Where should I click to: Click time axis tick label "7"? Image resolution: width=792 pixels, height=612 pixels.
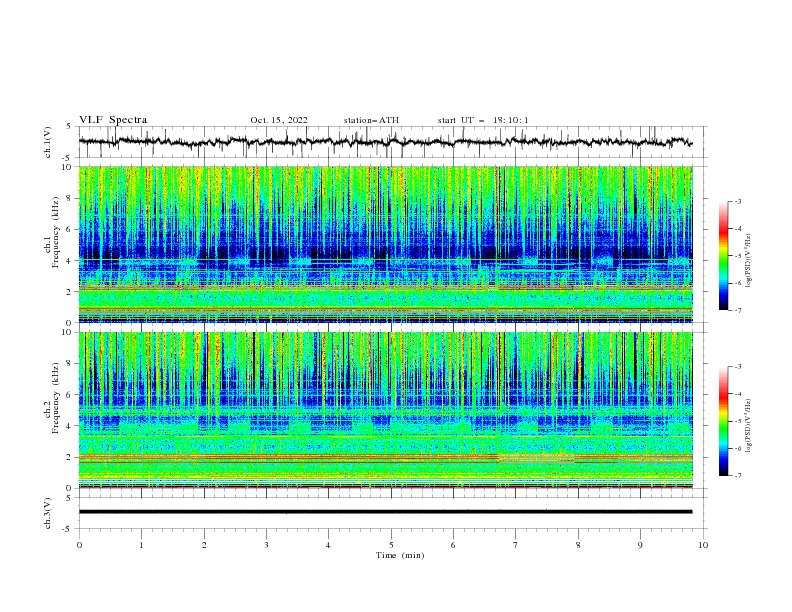click(x=516, y=545)
